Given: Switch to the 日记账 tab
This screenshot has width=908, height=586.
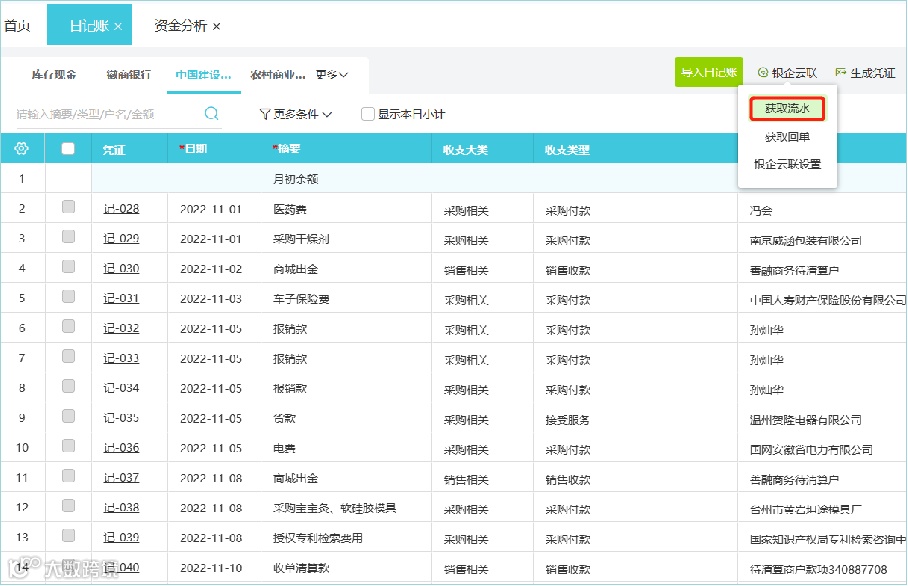Looking at the screenshot, I should click(89, 26).
